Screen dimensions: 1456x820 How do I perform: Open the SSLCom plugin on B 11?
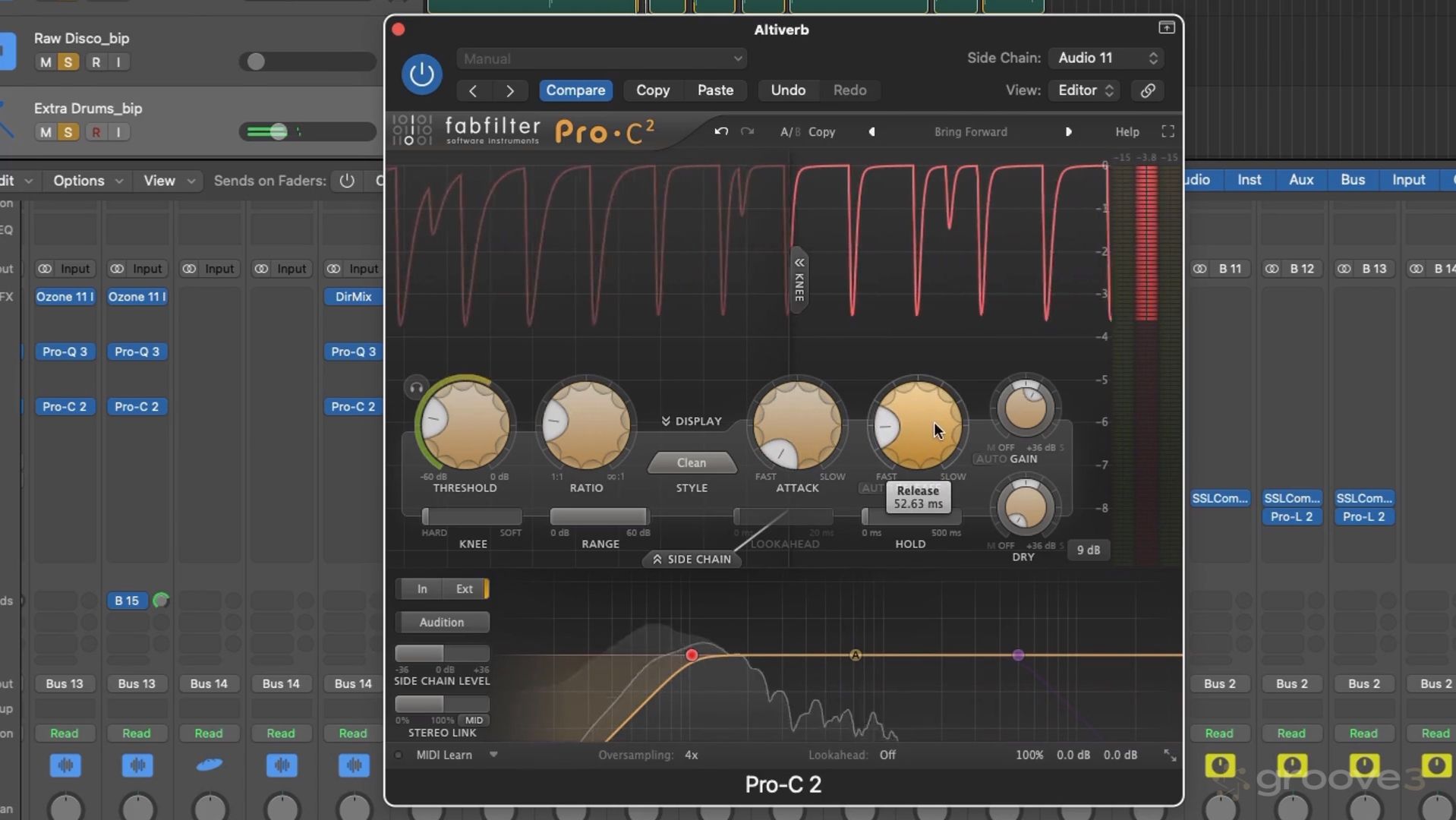coord(1220,498)
